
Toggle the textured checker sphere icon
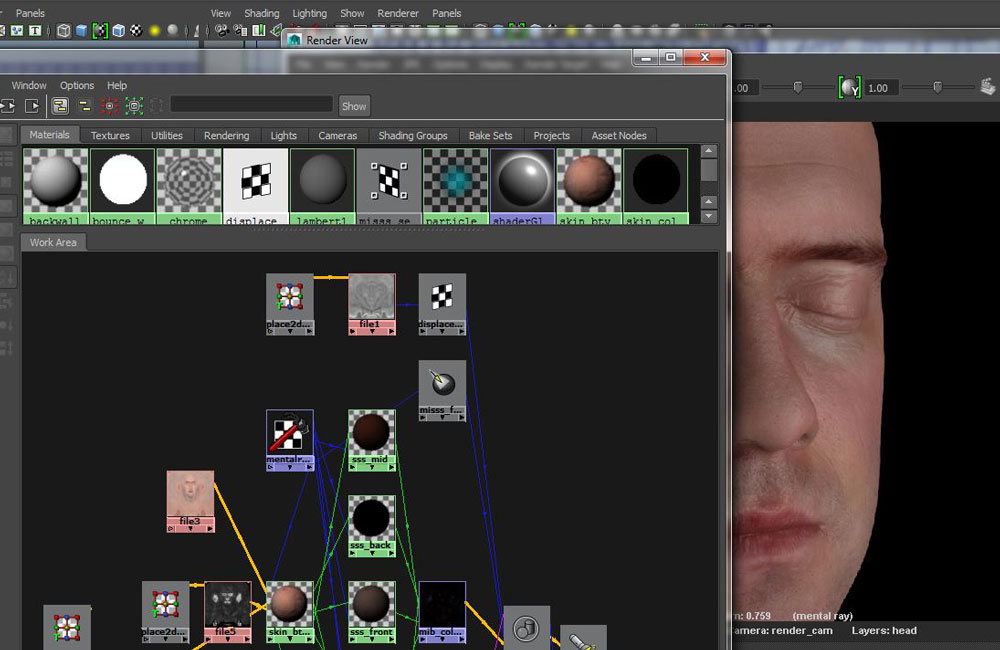tap(136, 31)
